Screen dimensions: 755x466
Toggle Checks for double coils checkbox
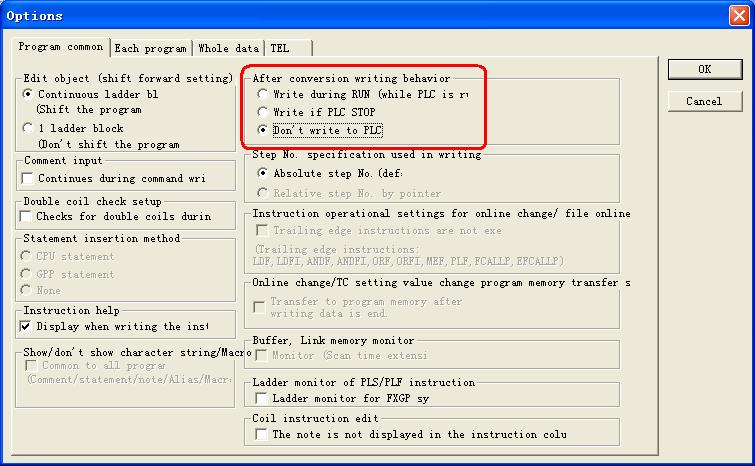pyautogui.click(x=28, y=216)
